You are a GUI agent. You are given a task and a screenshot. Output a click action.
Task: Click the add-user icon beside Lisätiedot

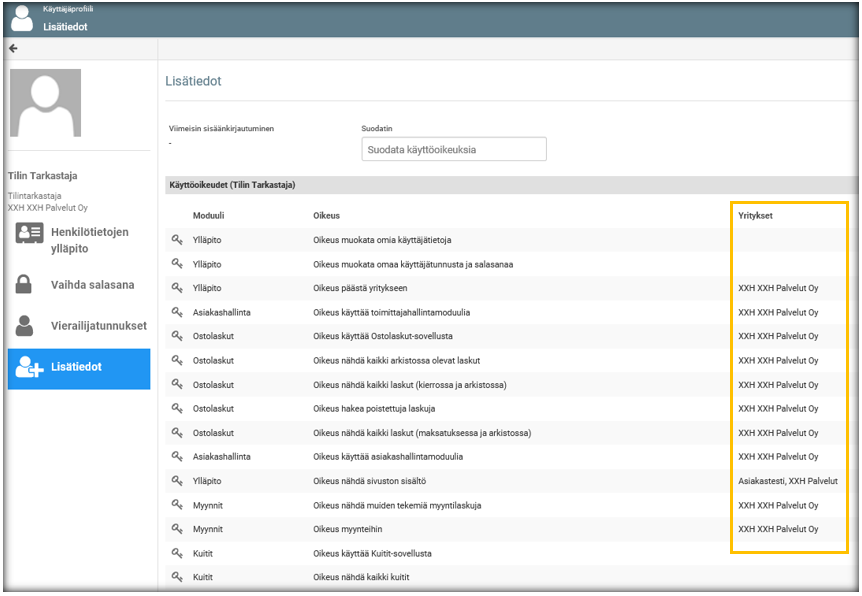pos(29,368)
